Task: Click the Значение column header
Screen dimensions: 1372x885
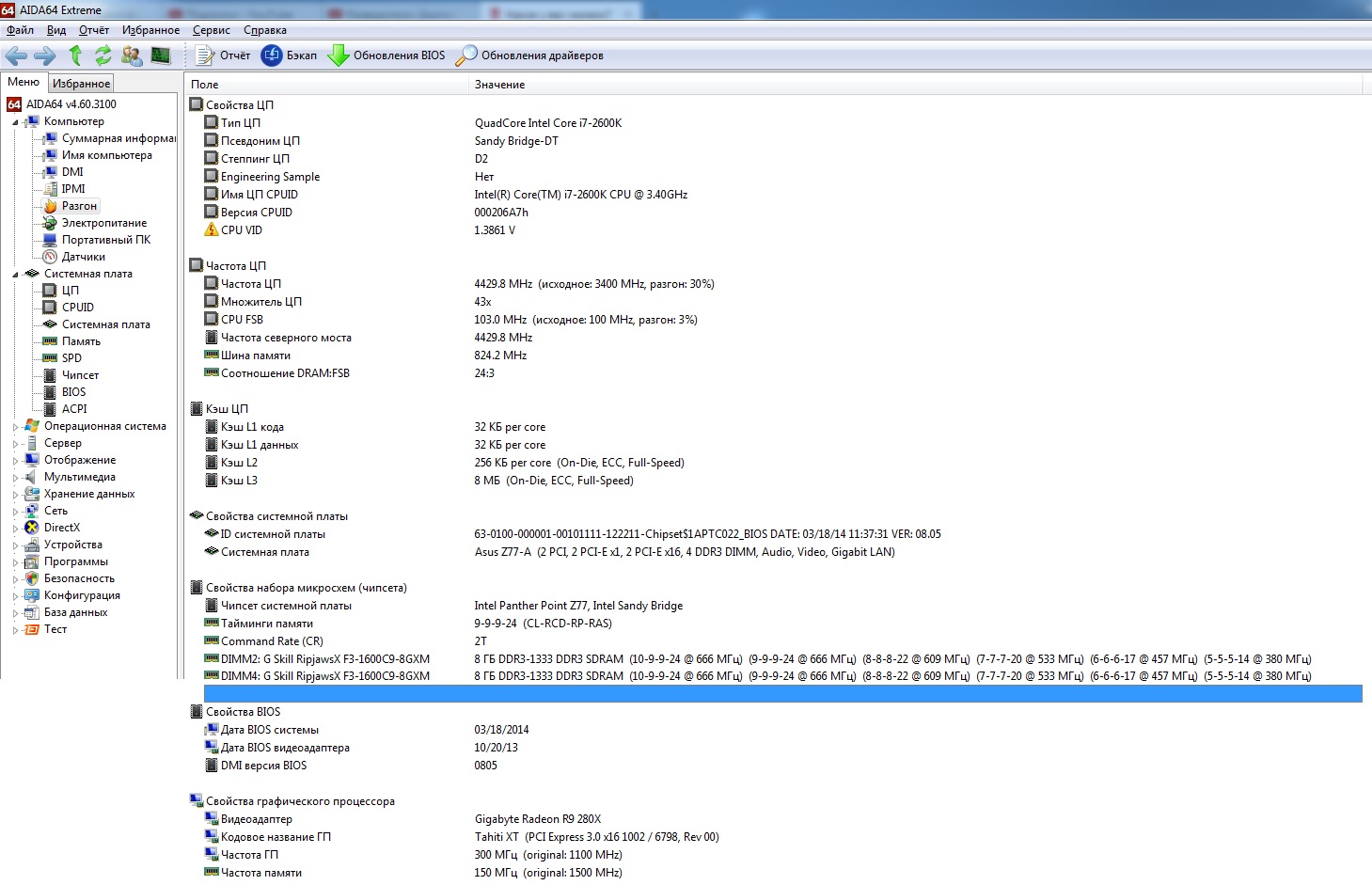Action: pyautogui.click(x=915, y=85)
